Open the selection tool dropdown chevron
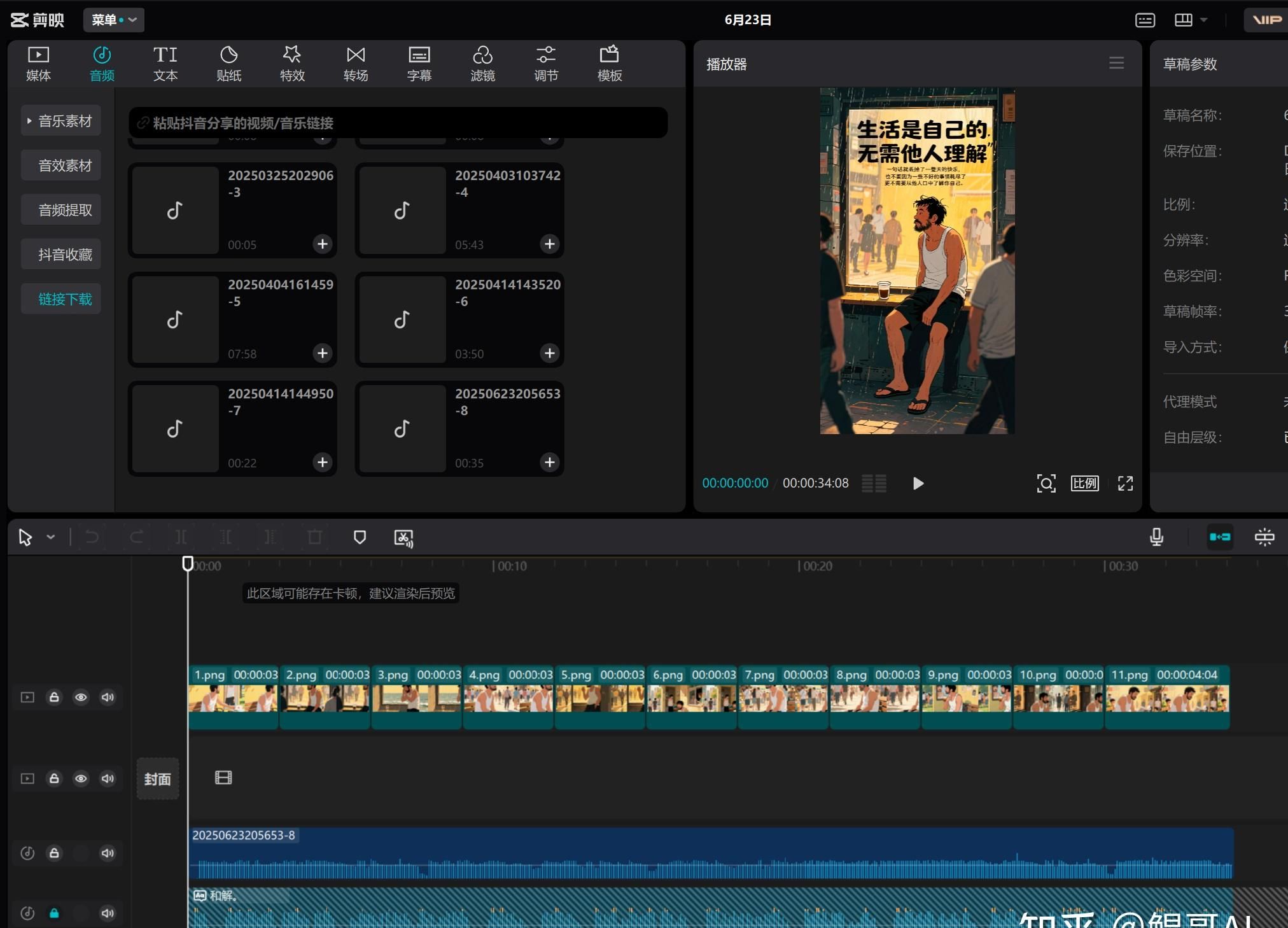This screenshot has width=1288, height=928. (51, 537)
